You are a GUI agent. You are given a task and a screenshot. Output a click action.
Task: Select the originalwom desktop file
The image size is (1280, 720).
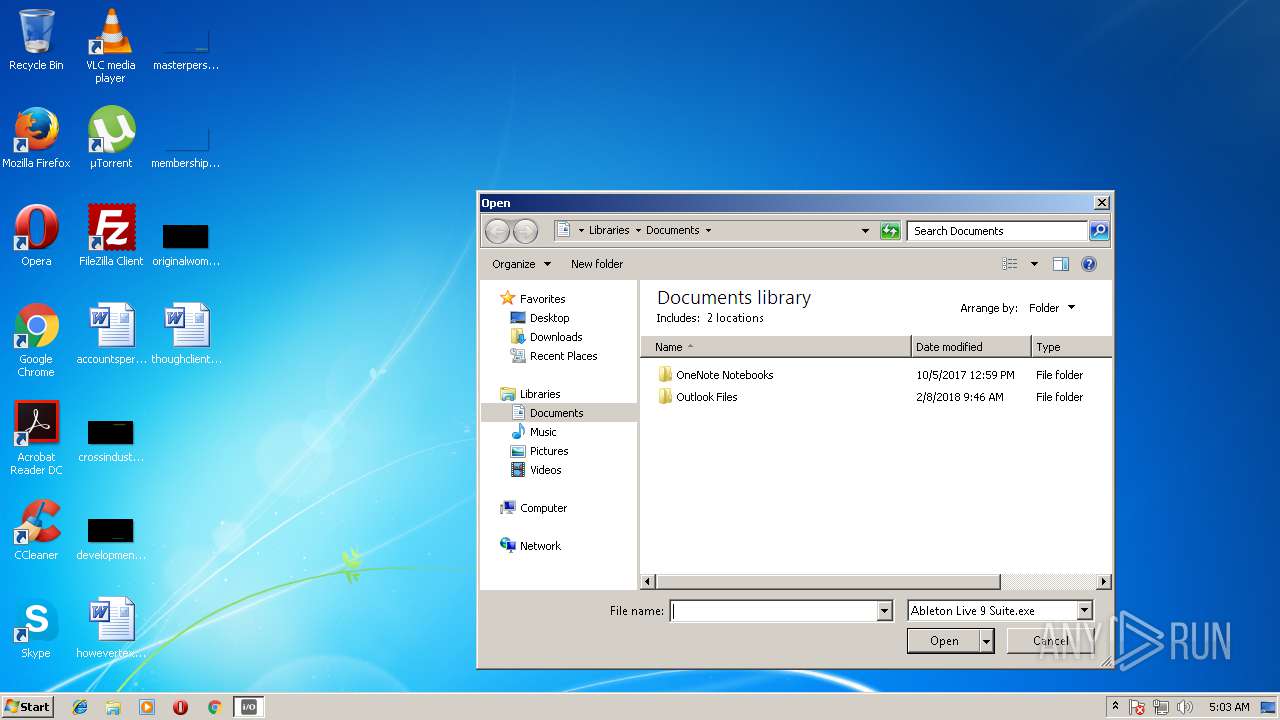(186, 244)
